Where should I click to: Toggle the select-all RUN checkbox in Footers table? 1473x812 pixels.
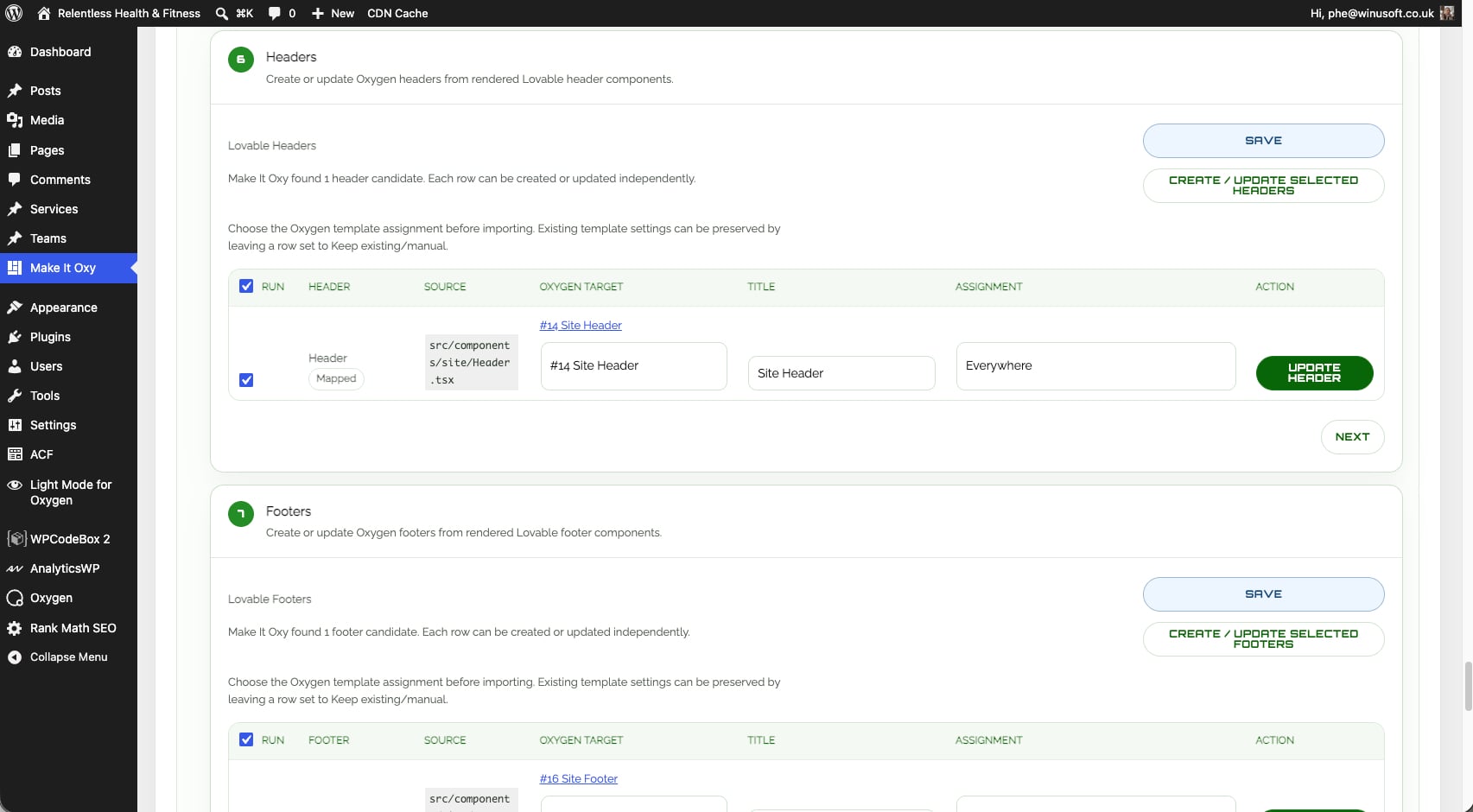click(x=246, y=739)
